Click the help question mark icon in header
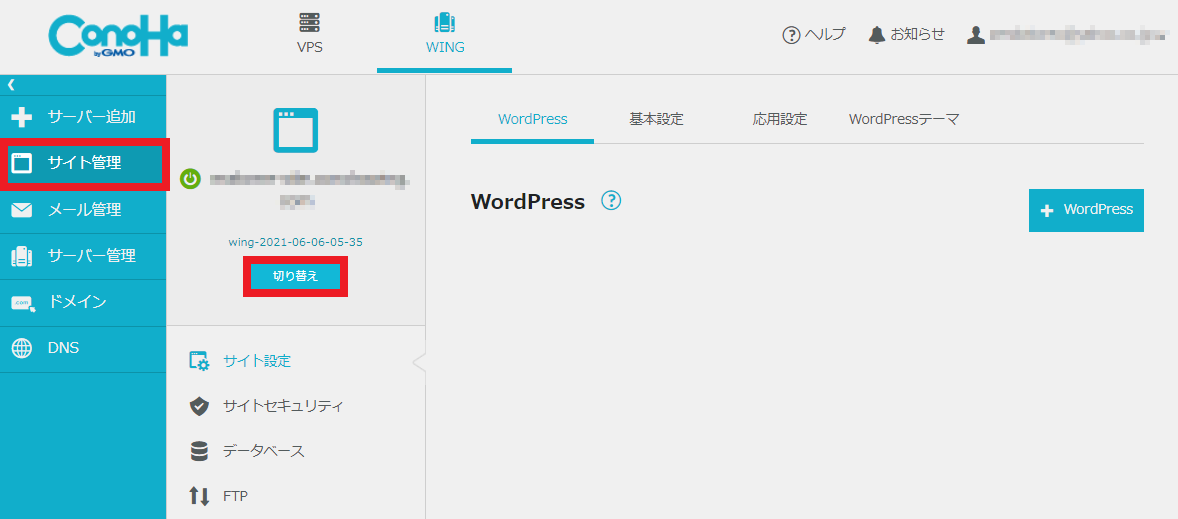 (x=791, y=35)
